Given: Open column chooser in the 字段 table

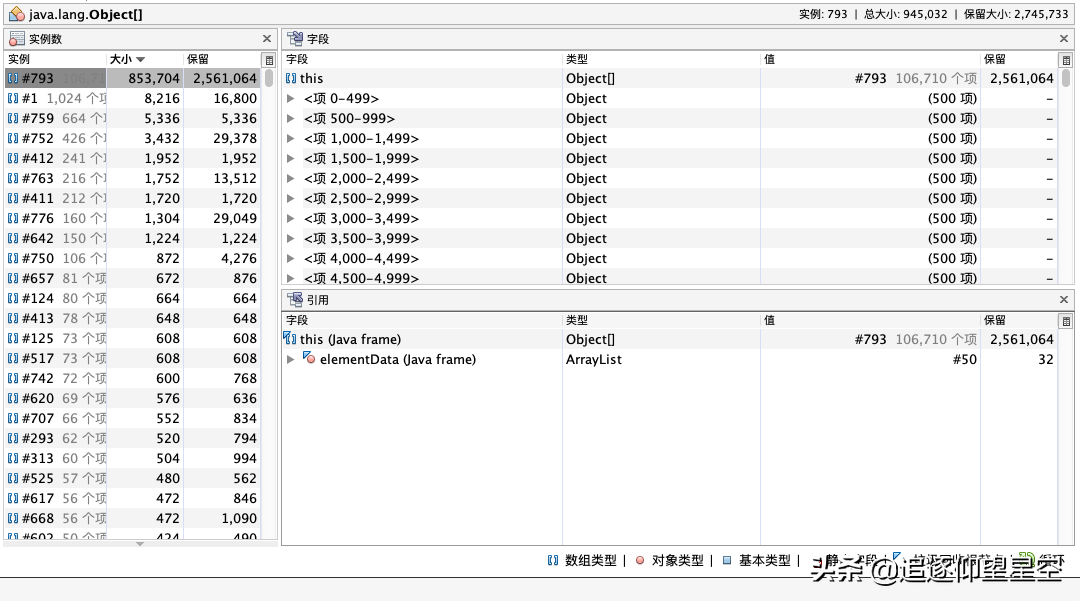Looking at the screenshot, I should pos(1066,60).
